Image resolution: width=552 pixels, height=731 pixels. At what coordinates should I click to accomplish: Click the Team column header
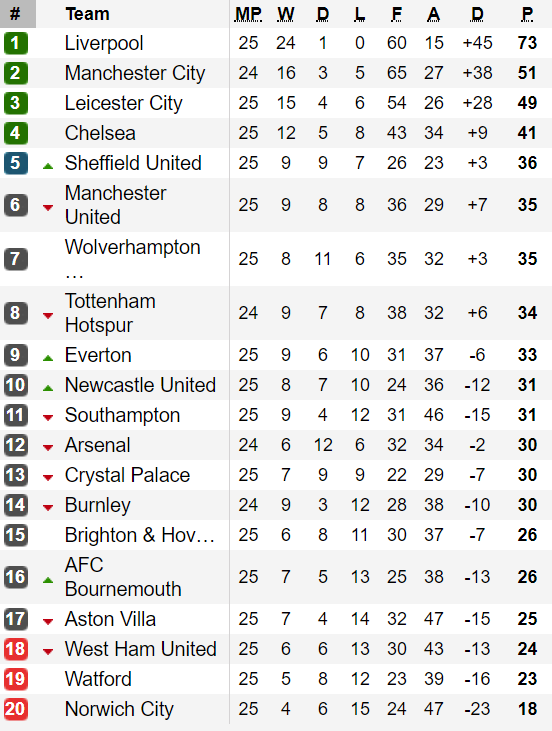pyautogui.click(x=87, y=14)
